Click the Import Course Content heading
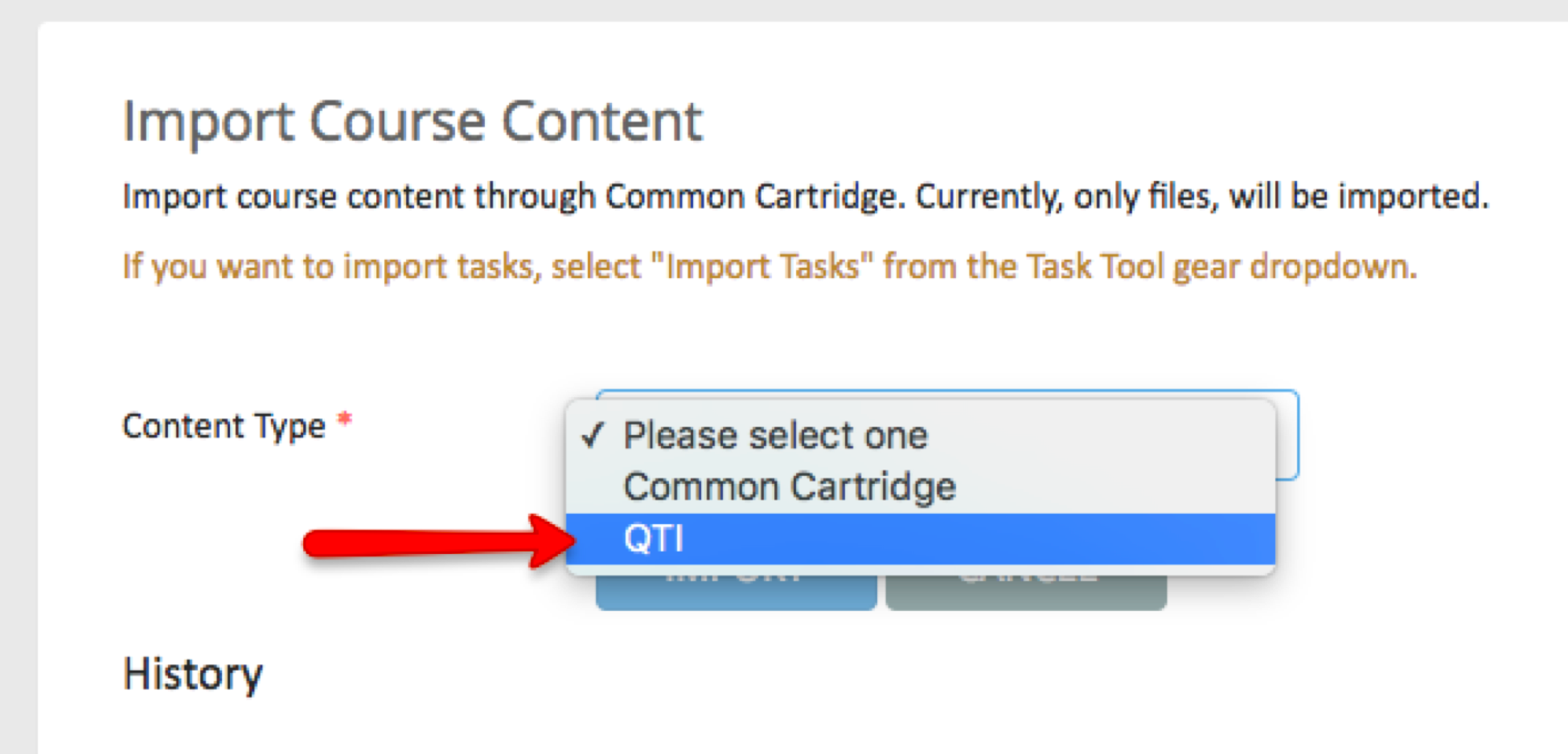1568x754 pixels. point(413,122)
